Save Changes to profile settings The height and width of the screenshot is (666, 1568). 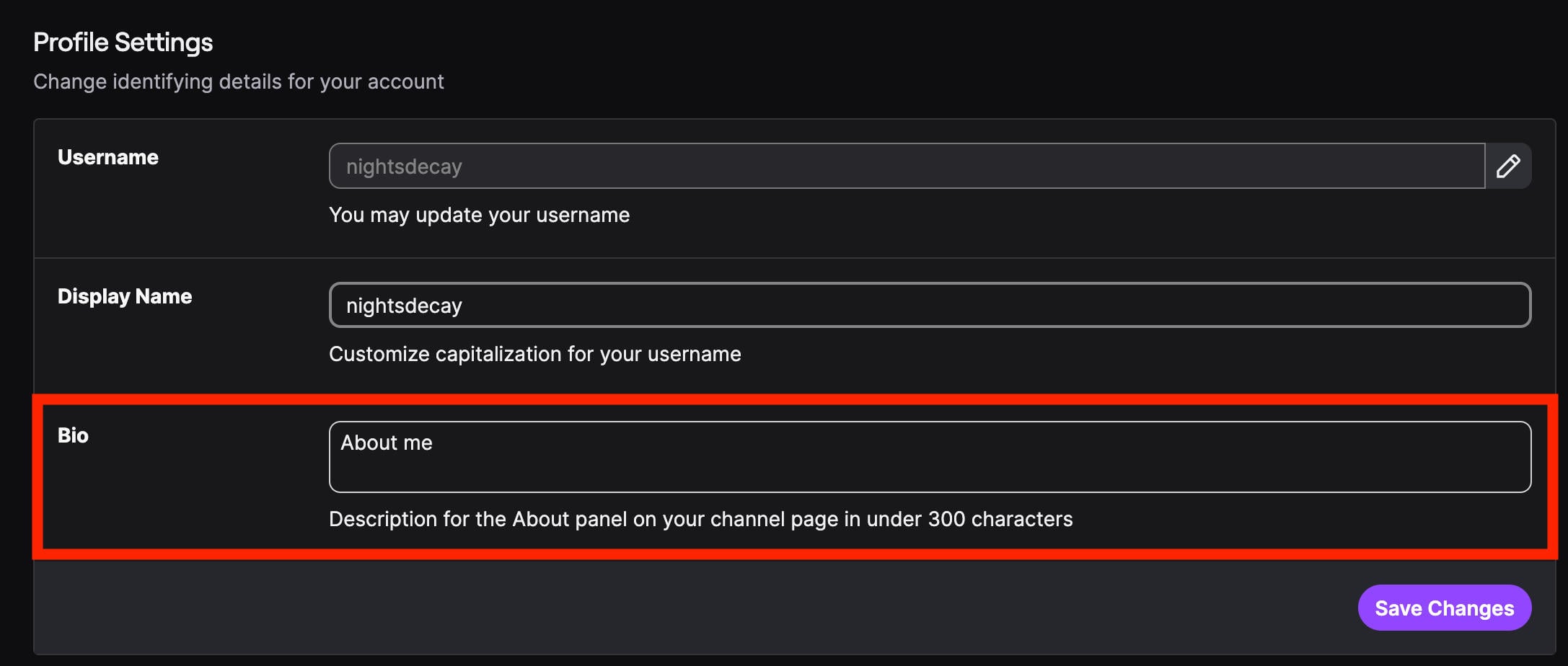click(1444, 608)
